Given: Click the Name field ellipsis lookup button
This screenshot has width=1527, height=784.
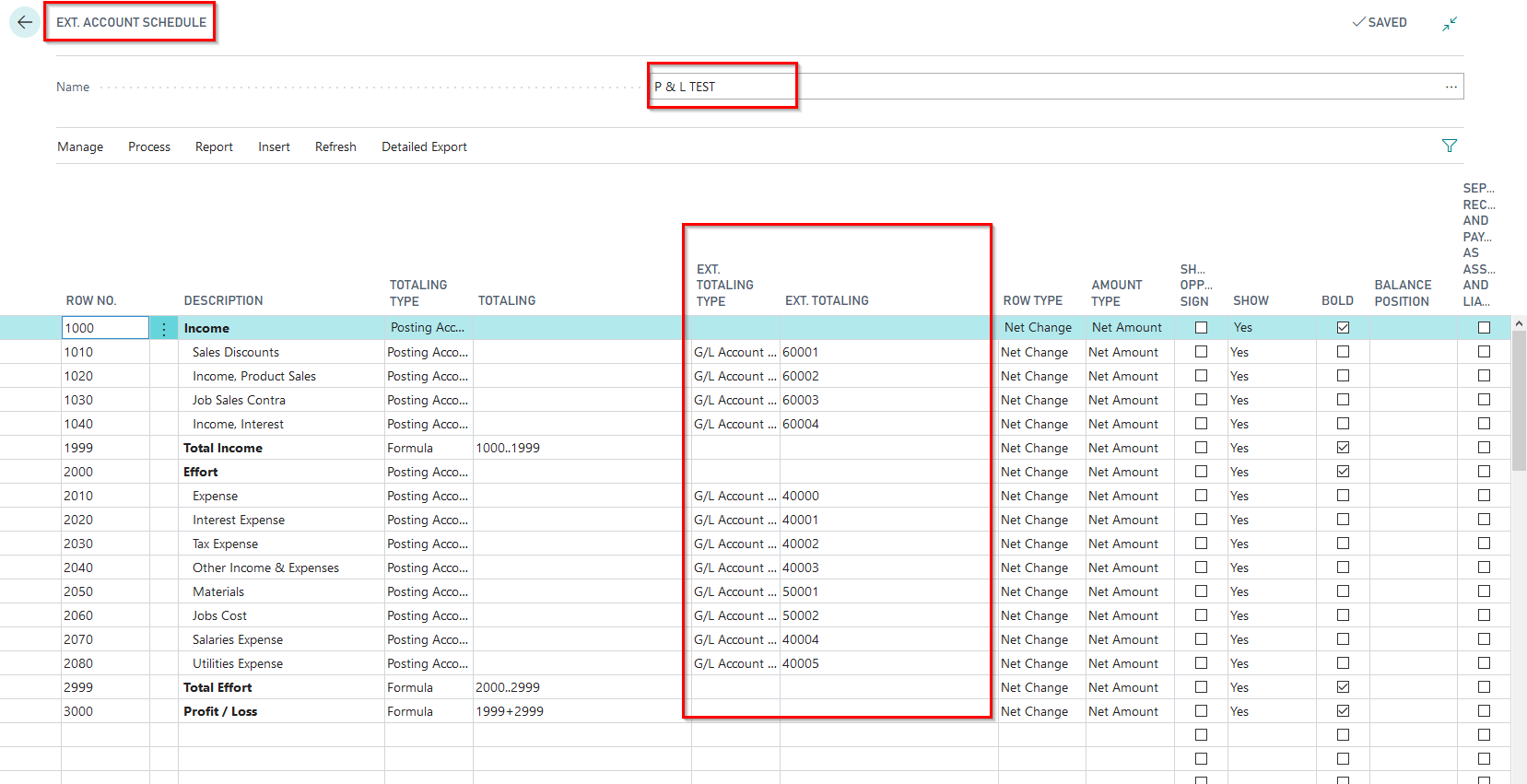Looking at the screenshot, I should coord(1451,87).
